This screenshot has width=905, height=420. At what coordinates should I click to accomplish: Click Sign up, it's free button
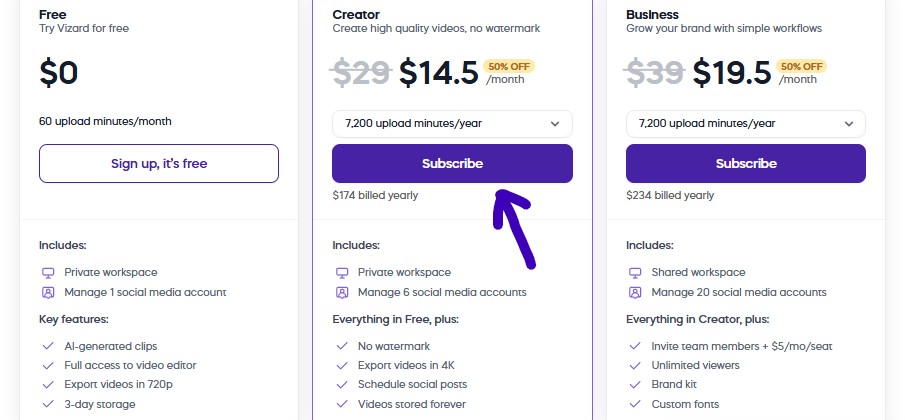(159, 163)
